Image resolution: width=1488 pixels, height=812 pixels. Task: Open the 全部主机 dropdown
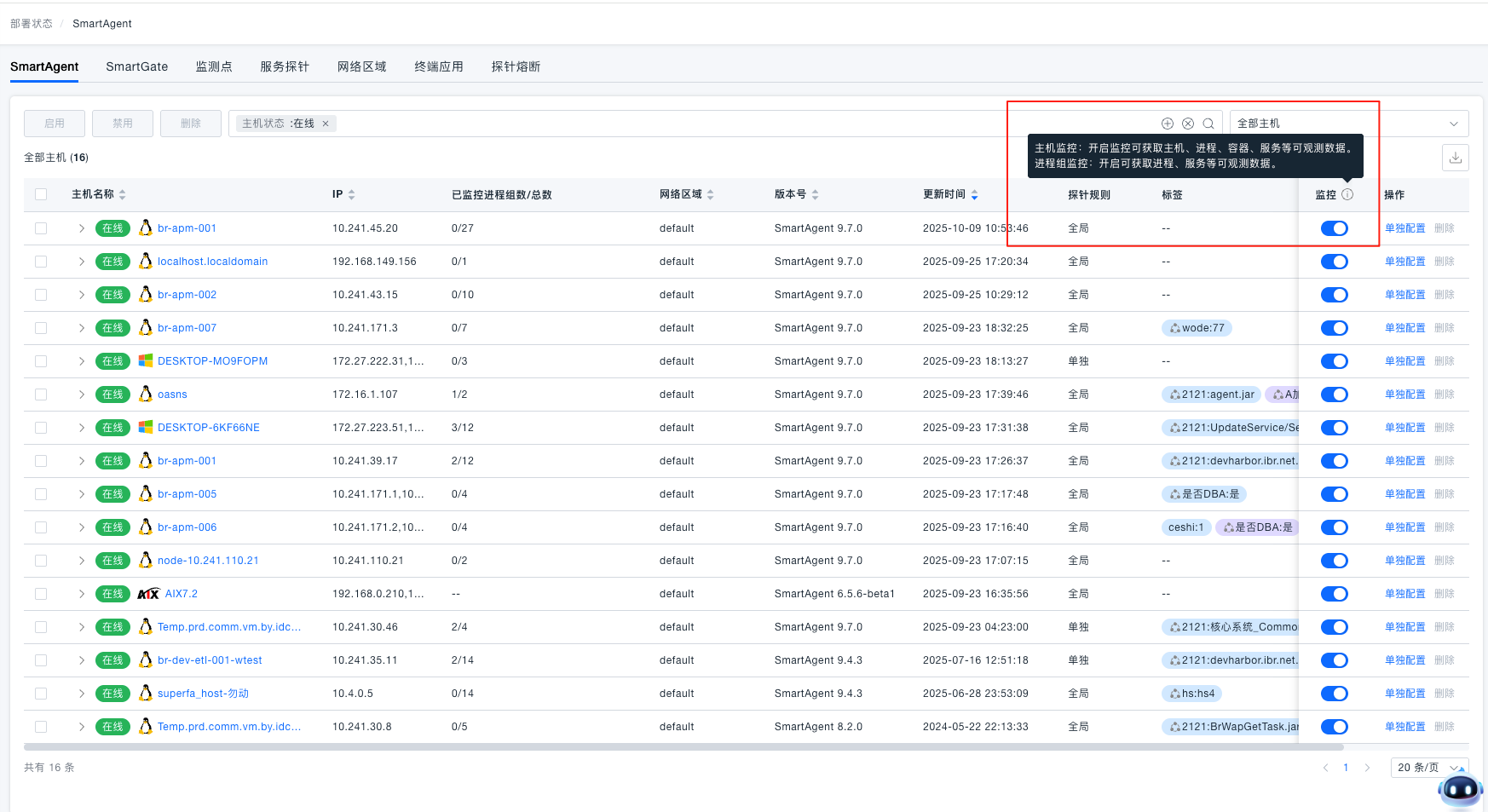click(x=1348, y=124)
